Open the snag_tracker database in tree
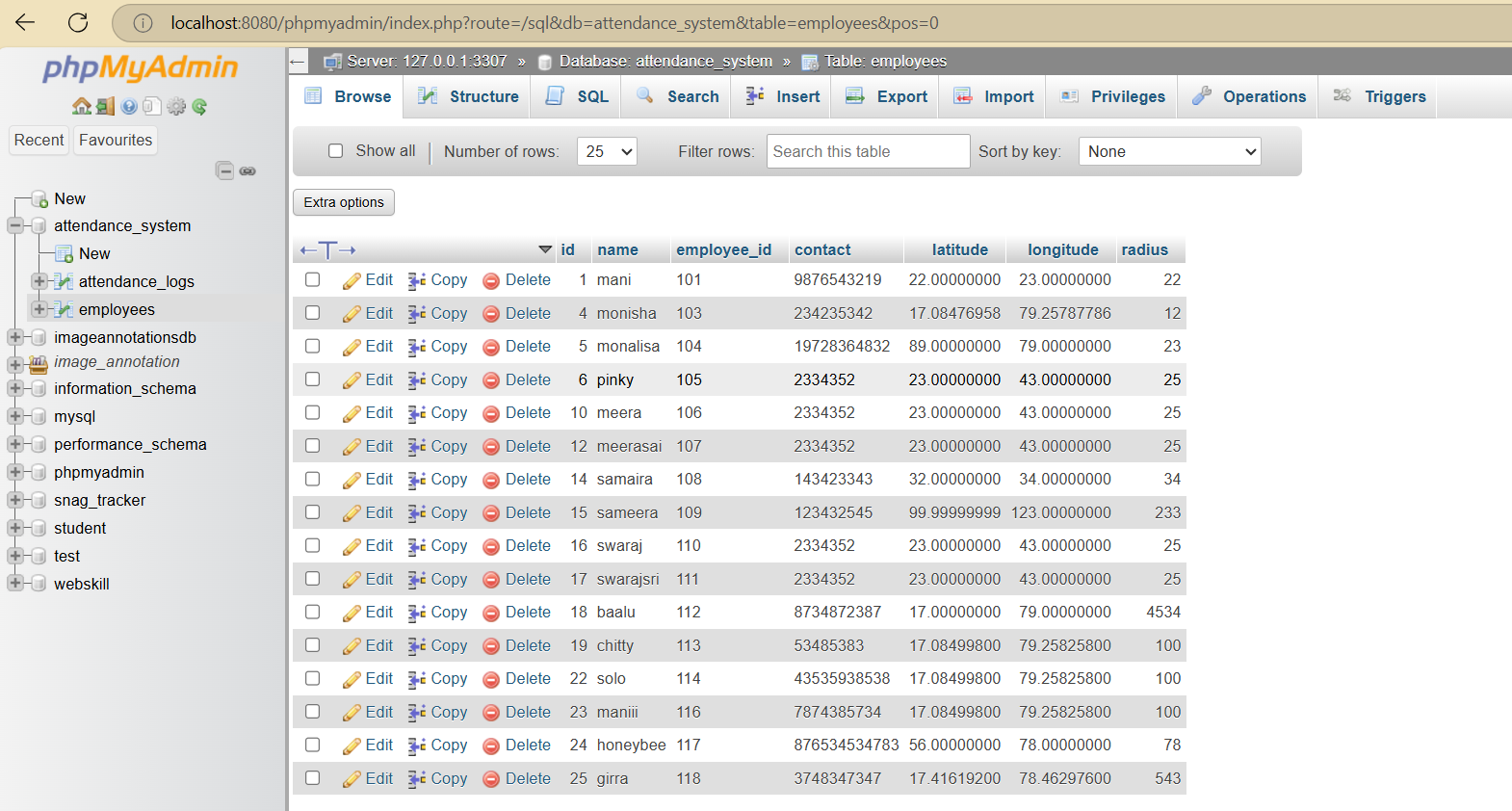 (x=99, y=500)
